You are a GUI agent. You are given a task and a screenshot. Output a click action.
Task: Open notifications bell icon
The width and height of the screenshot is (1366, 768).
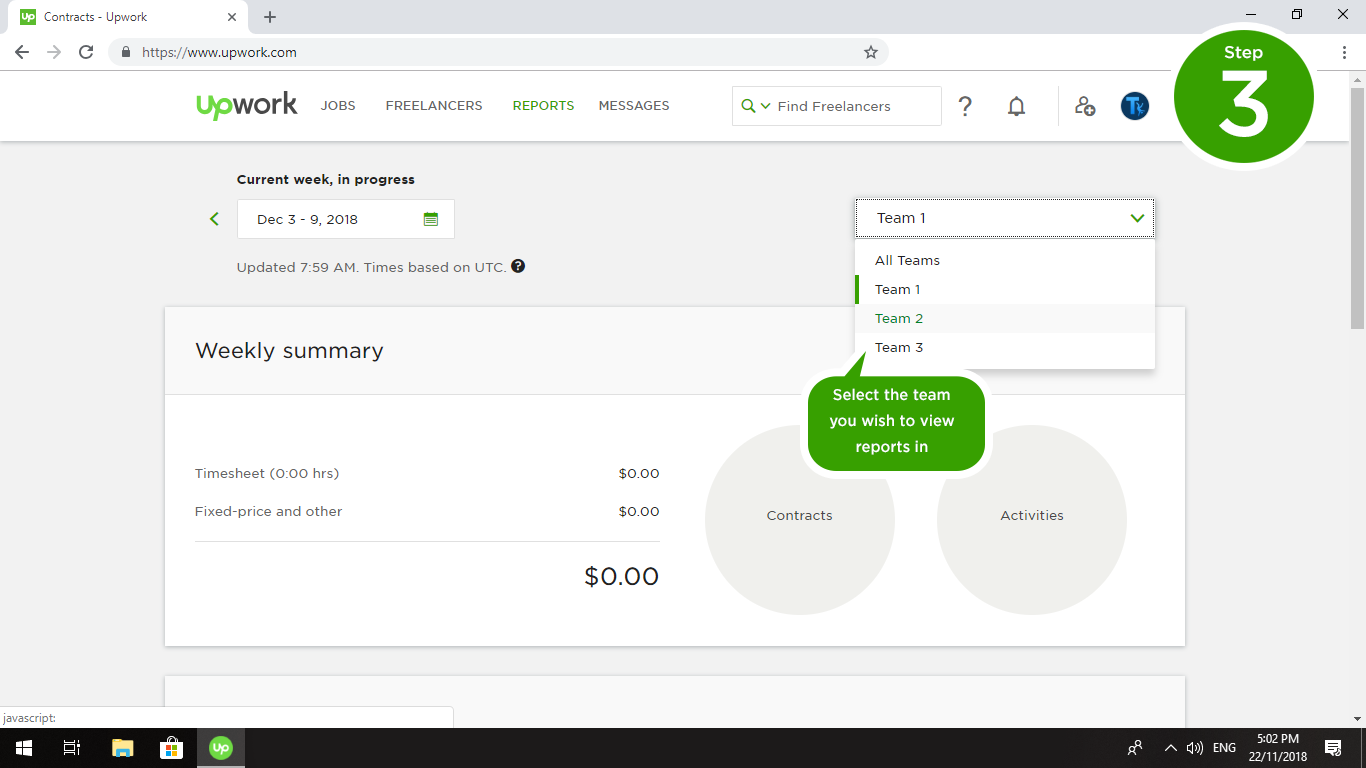pos(1016,106)
